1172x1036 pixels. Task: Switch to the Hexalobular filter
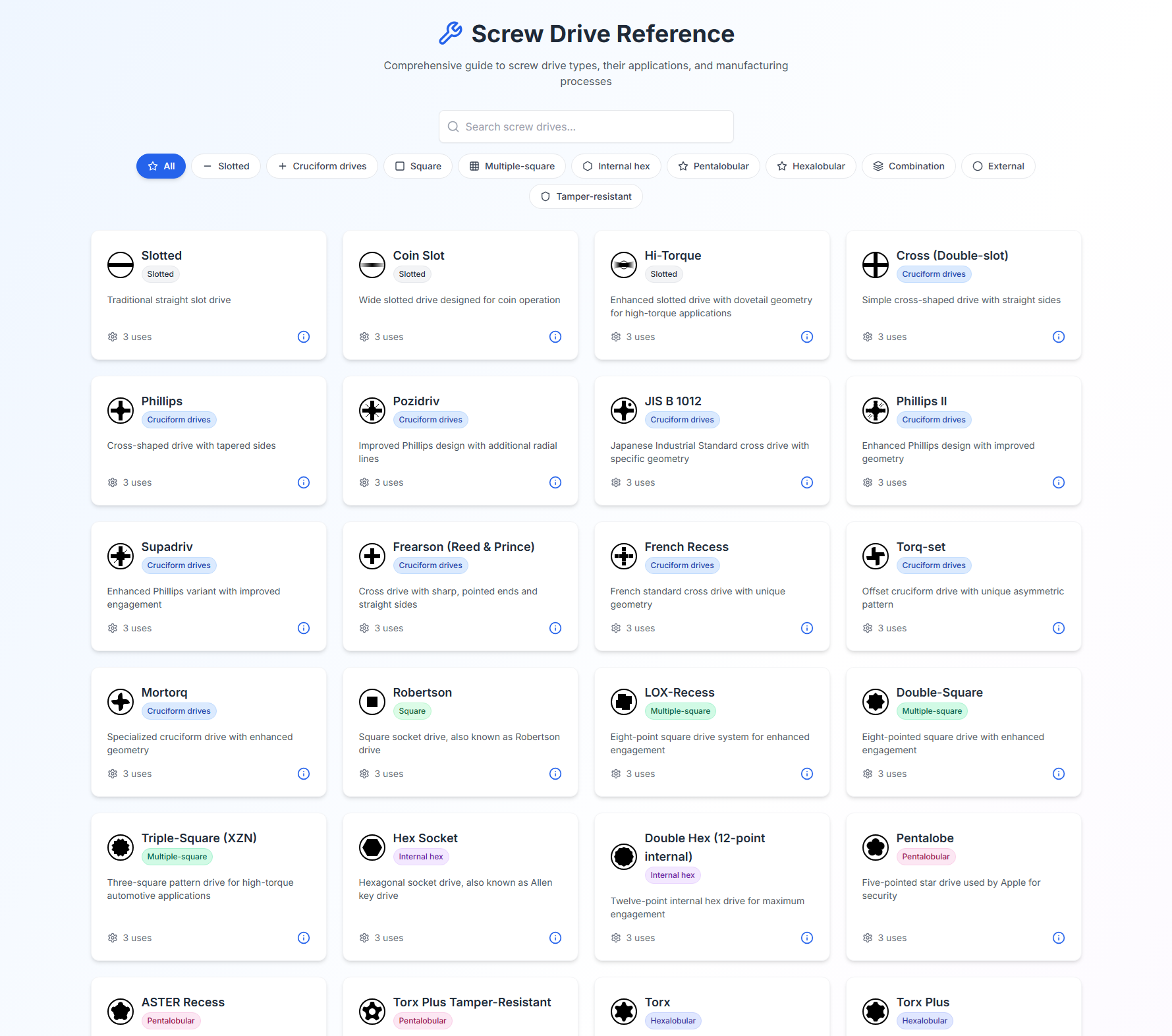point(810,166)
